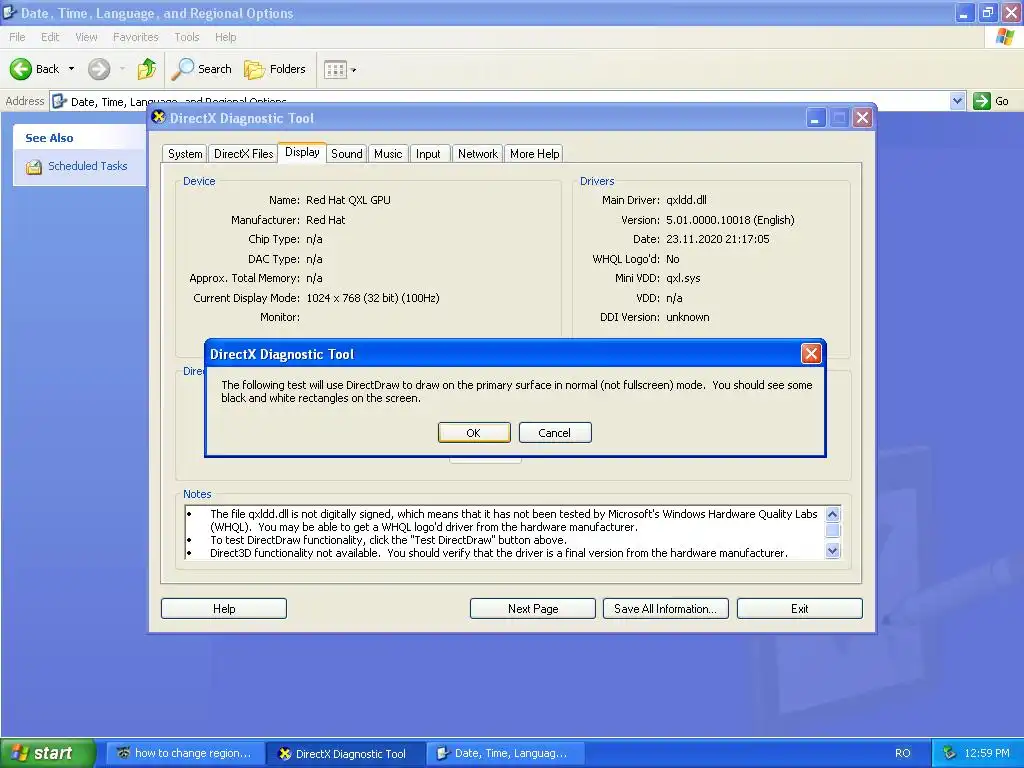Switch to the Sound tab

click(x=347, y=154)
